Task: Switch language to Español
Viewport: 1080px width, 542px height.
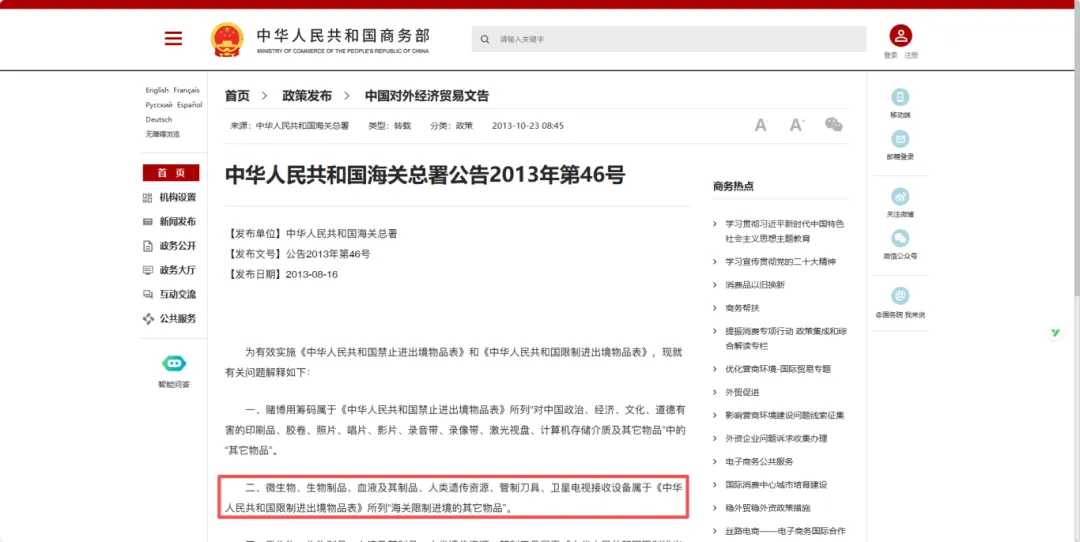Action: 189,105
